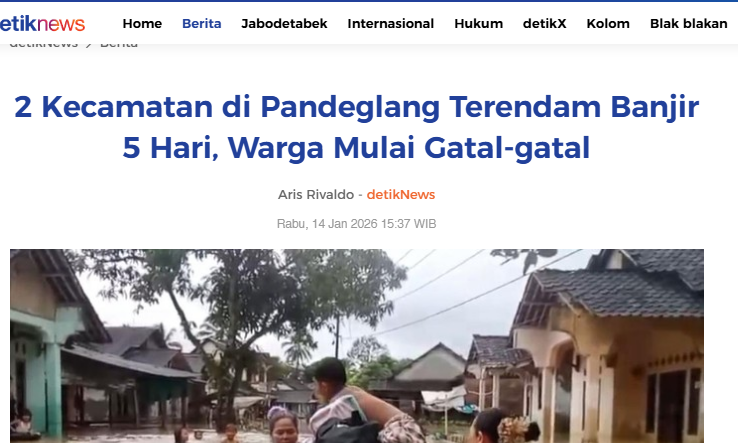
Task: Select the Blak blakan menu item
Action: 689,24
